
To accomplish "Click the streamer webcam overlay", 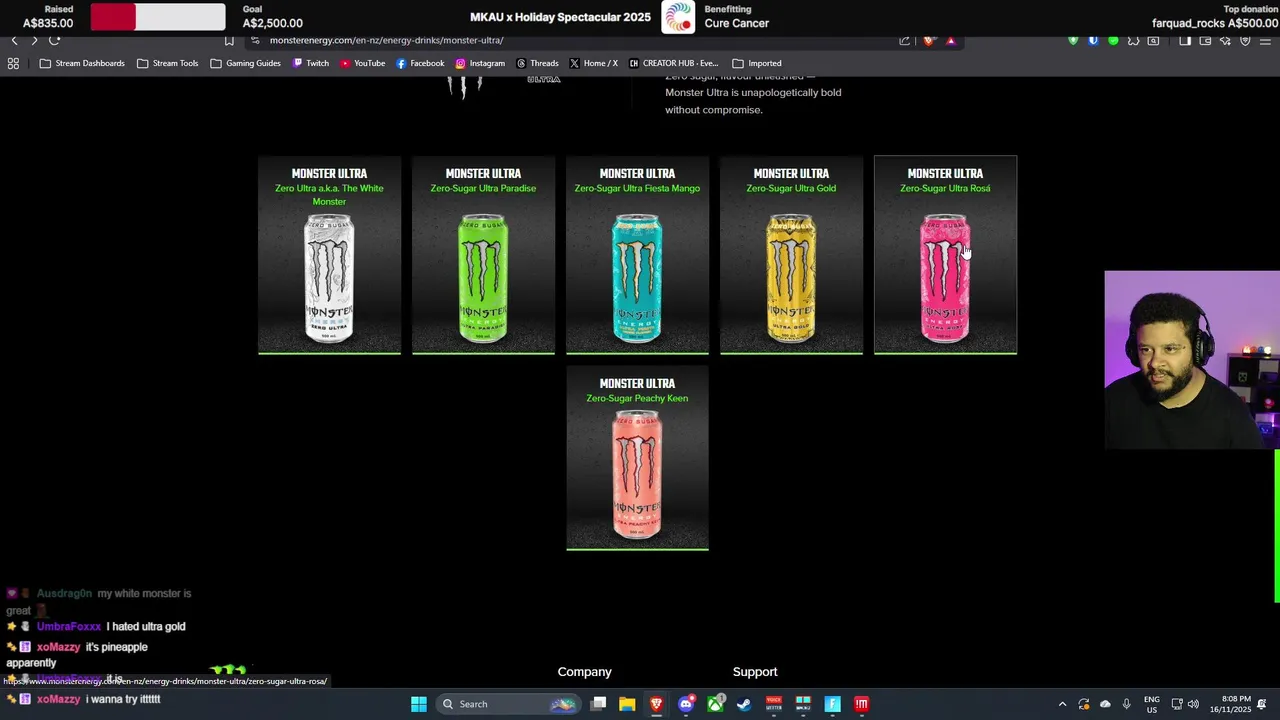I will [x=1192, y=360].
